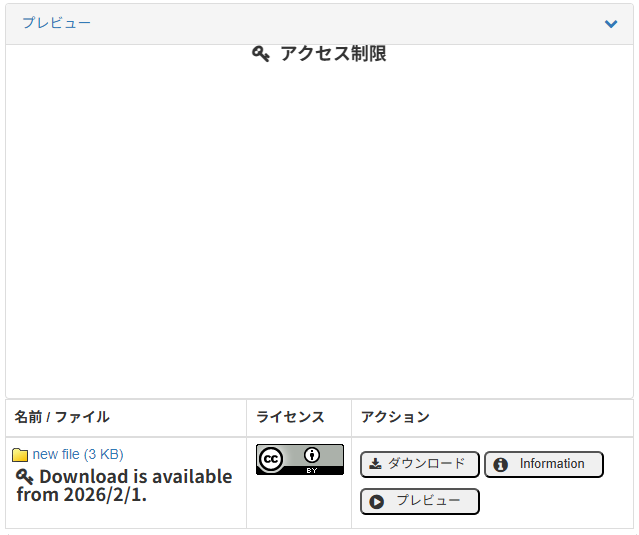Click the key icon beside アクセス制限
Viewport: 639px width, 535px height.
(261, 54)
